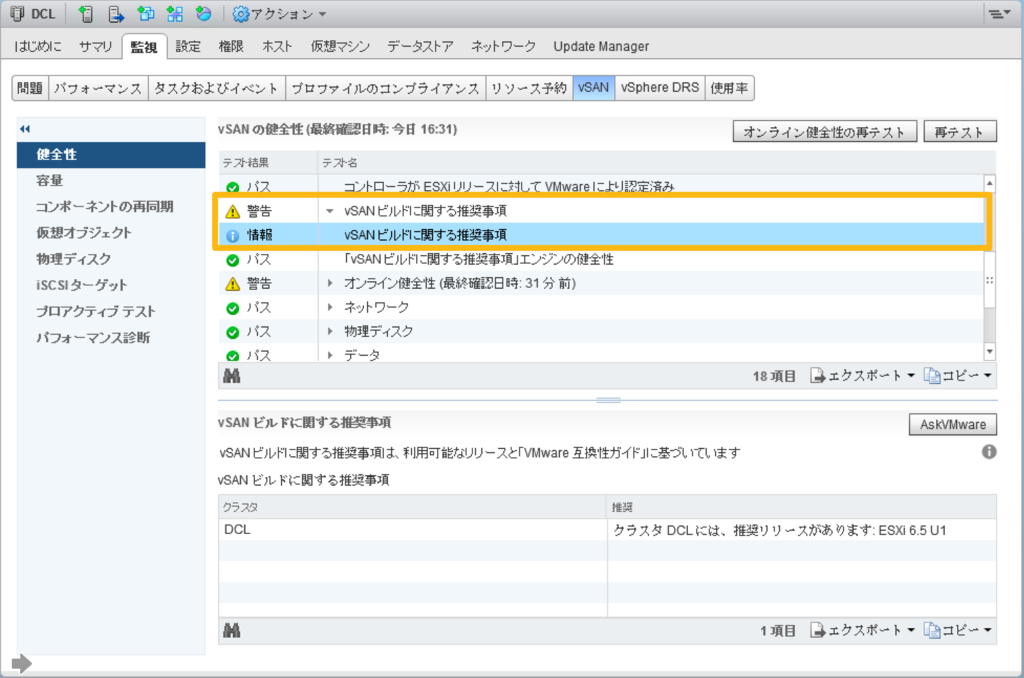Image resolution: width=1024 pixels, height=678 pixels.
Task: Click the add host toolbar icon
Action: 86,14
